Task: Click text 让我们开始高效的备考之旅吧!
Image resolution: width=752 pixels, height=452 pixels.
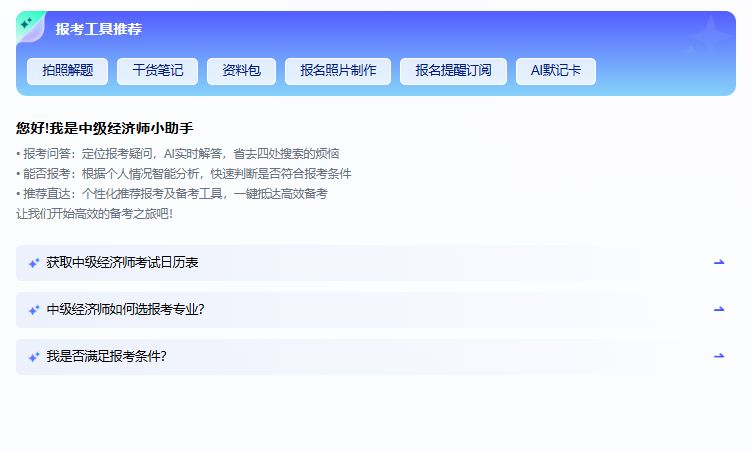Action: click(x=94, y=214)
